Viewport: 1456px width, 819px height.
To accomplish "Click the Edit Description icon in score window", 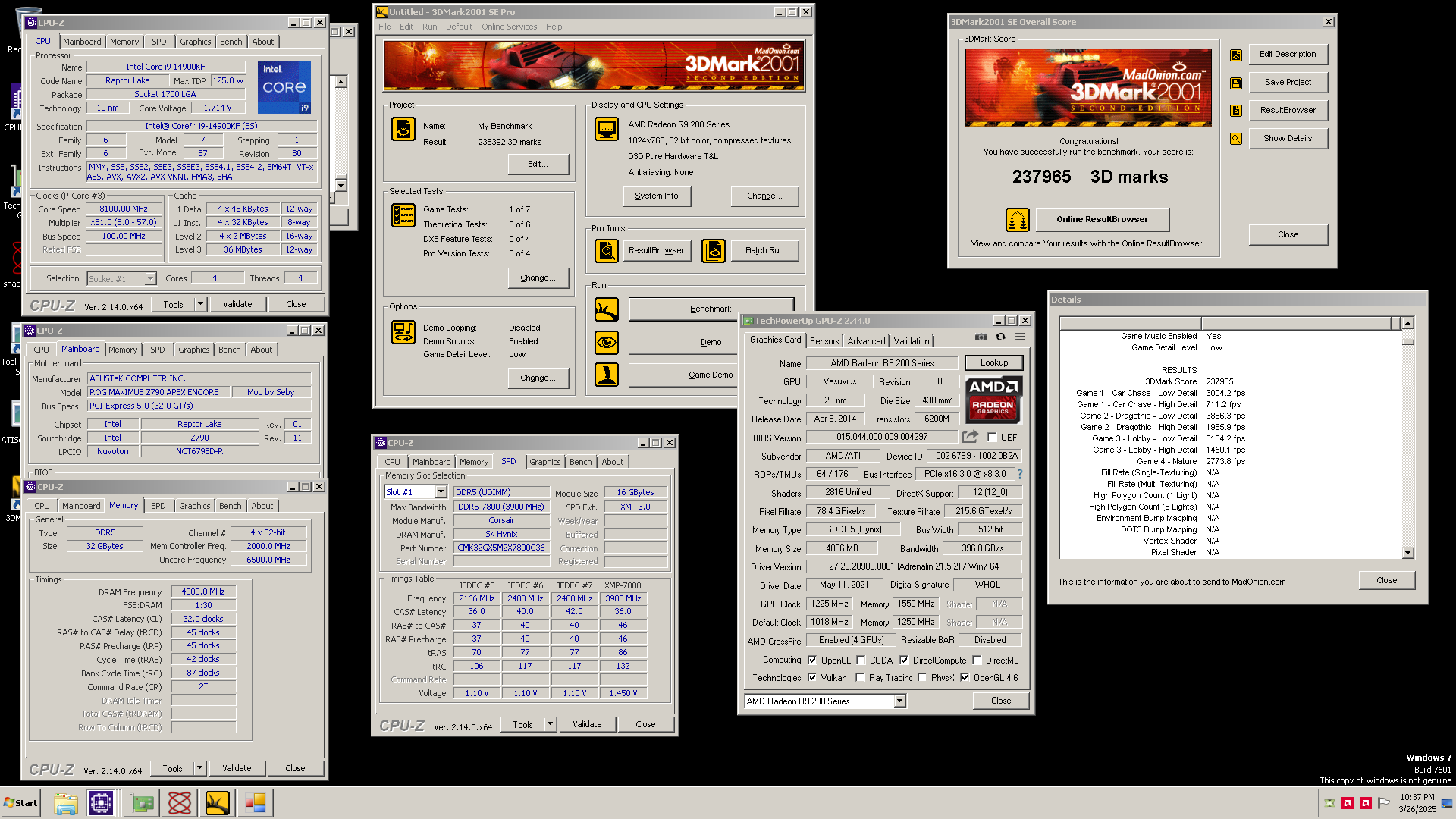I will click(x=1236, y=55).
